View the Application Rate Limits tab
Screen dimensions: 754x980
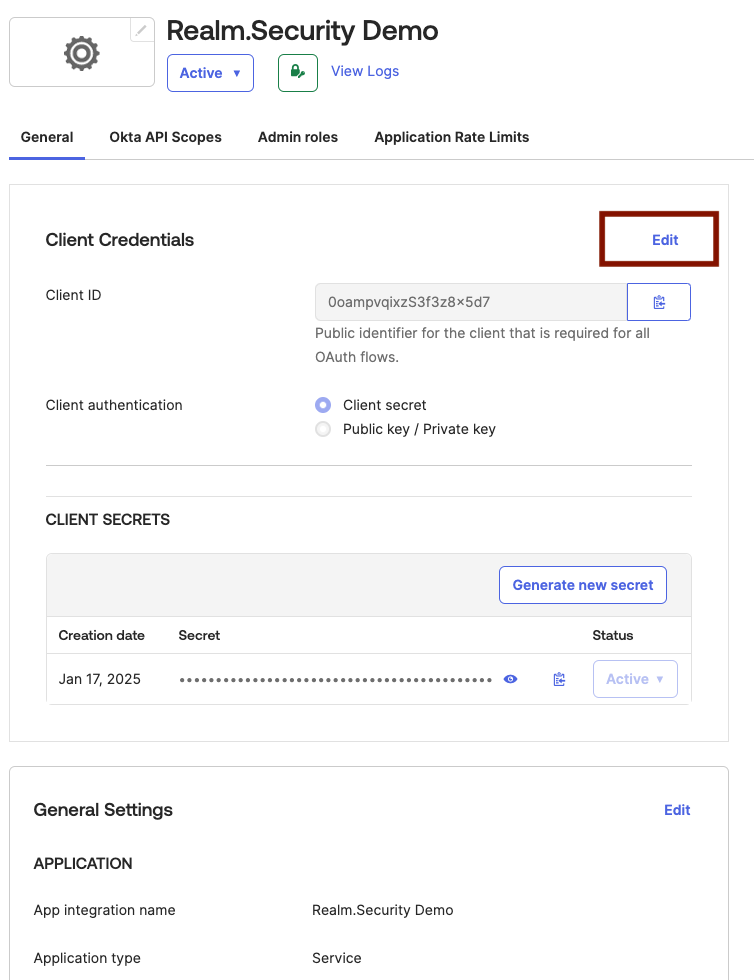pos(451,137)
